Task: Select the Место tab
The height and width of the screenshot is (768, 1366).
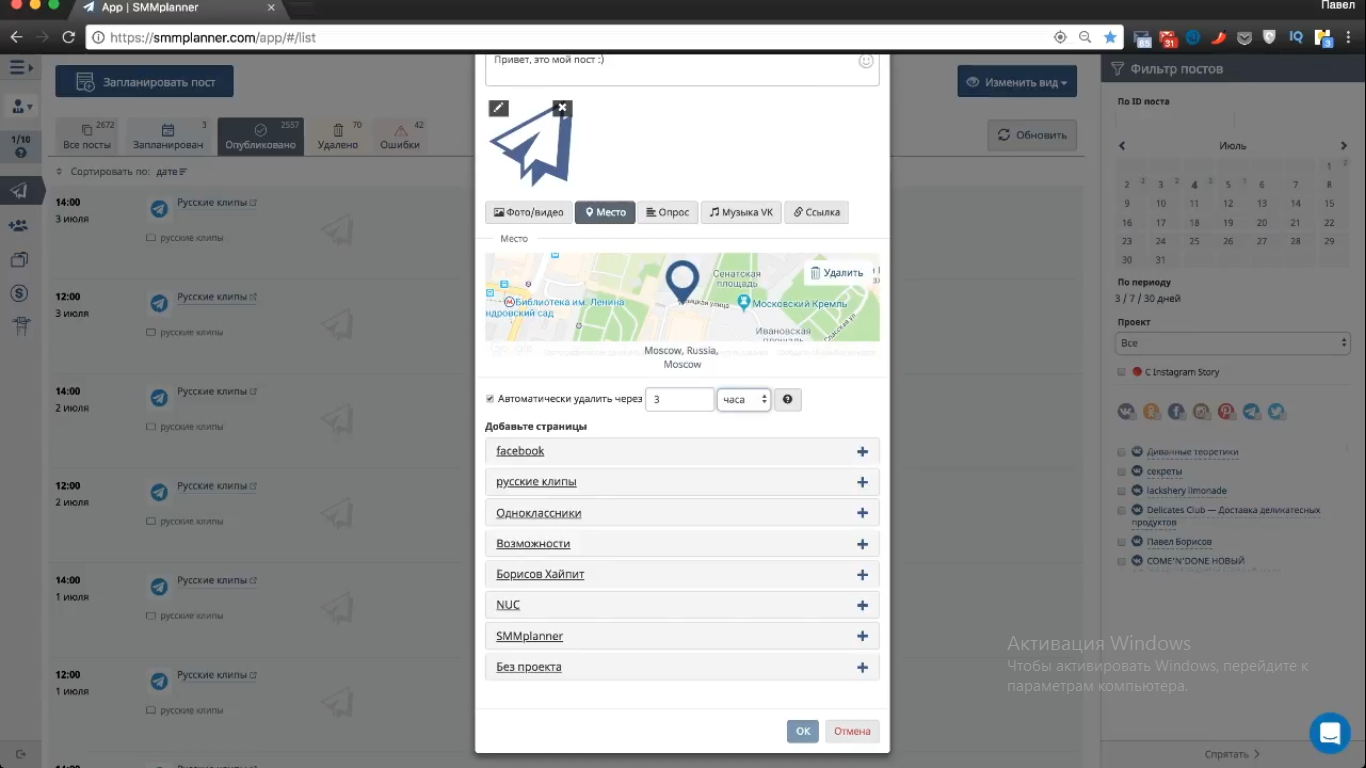Action: point(605,212)
